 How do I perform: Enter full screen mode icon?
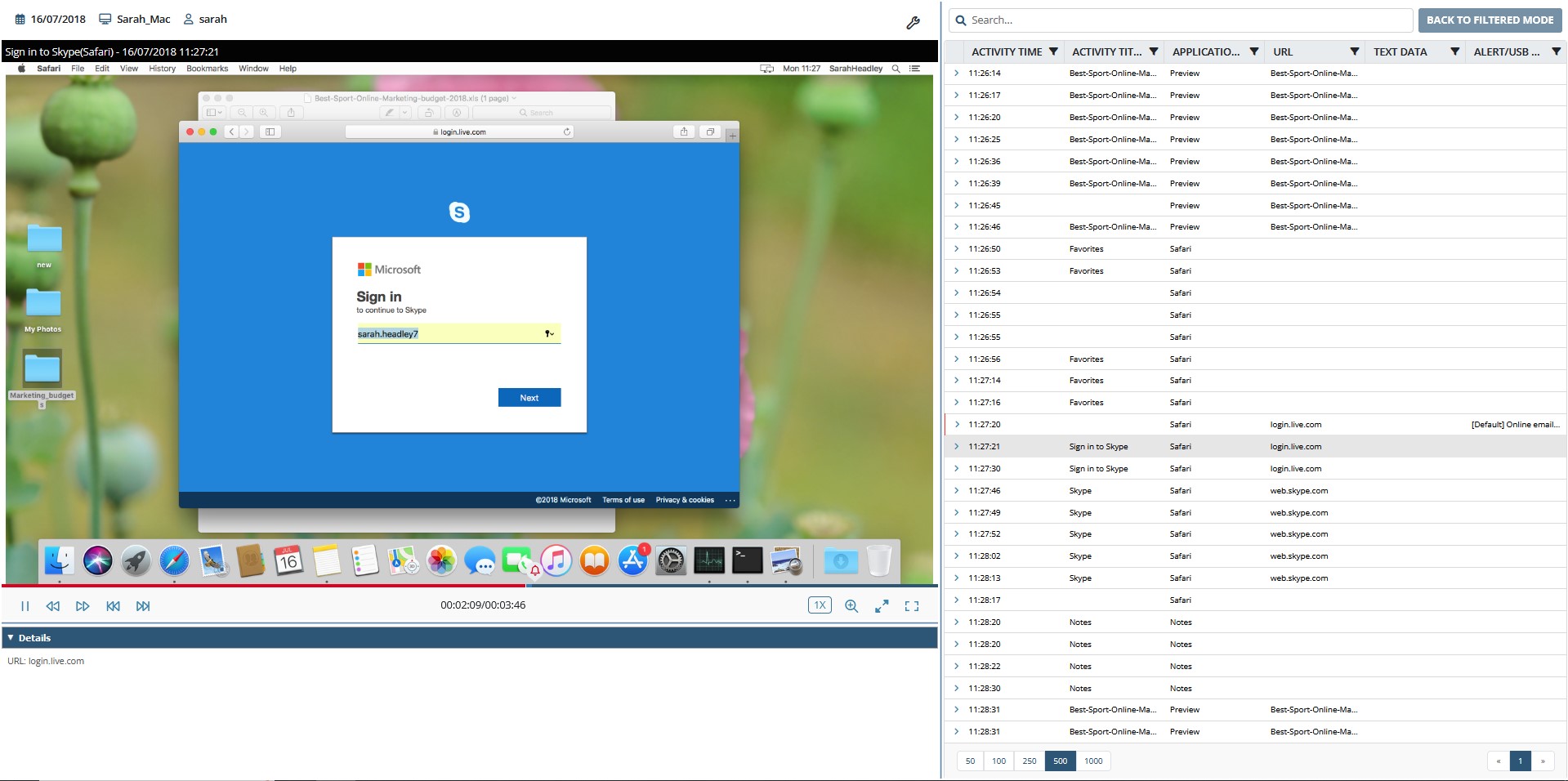click(x=912, y=606)
